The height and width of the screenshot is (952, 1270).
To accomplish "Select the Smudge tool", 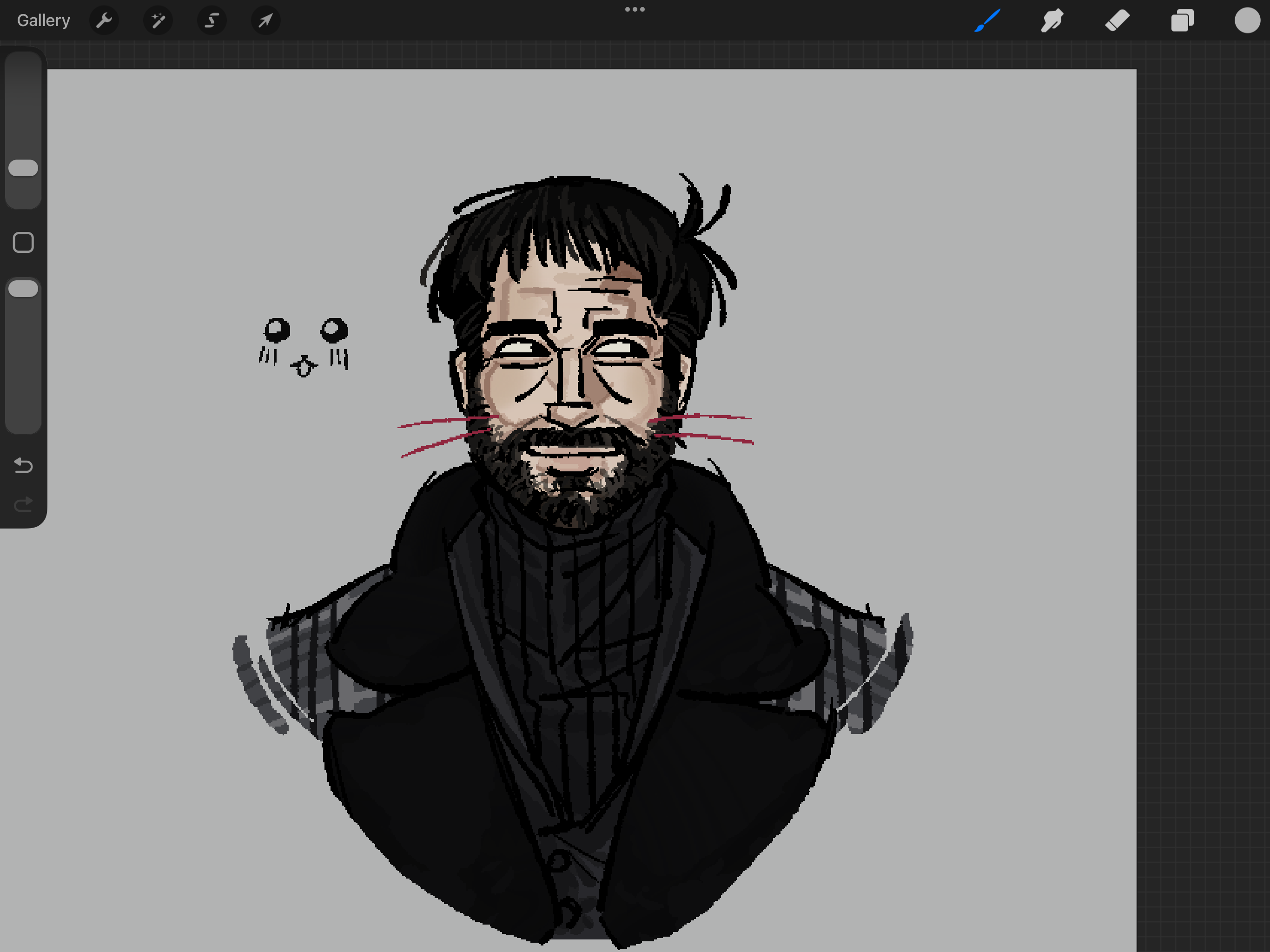I will [1052, 20].
